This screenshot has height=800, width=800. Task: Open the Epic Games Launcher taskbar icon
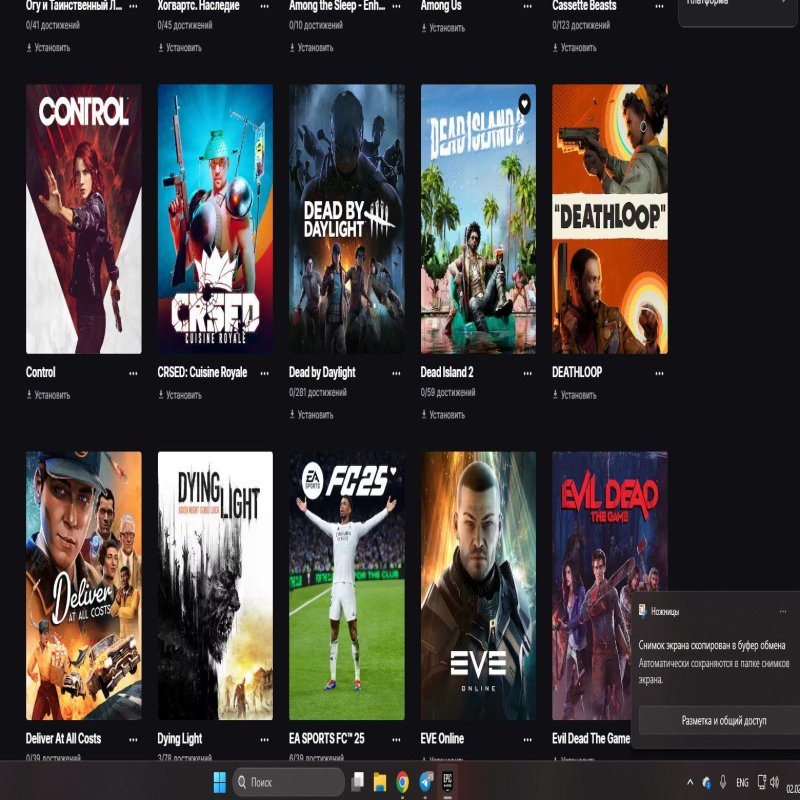click(449, 782)
